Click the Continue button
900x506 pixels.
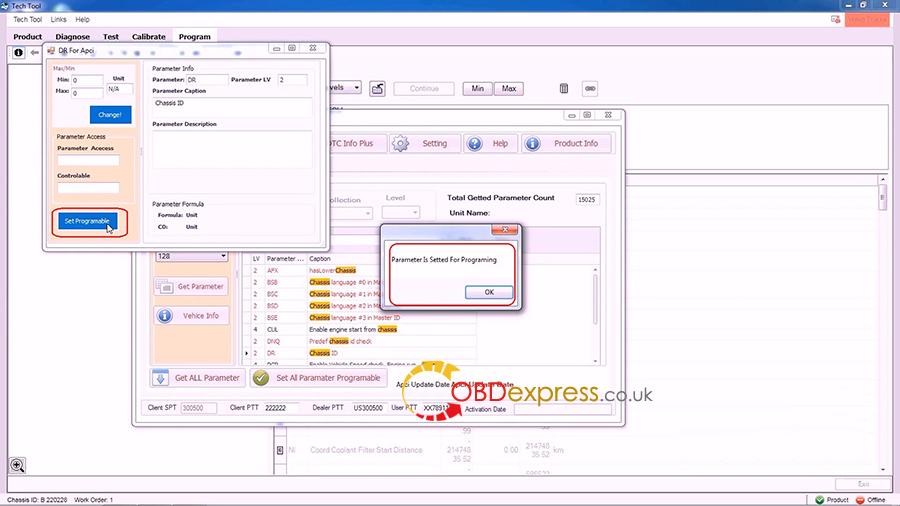click(x=424, y=88)
